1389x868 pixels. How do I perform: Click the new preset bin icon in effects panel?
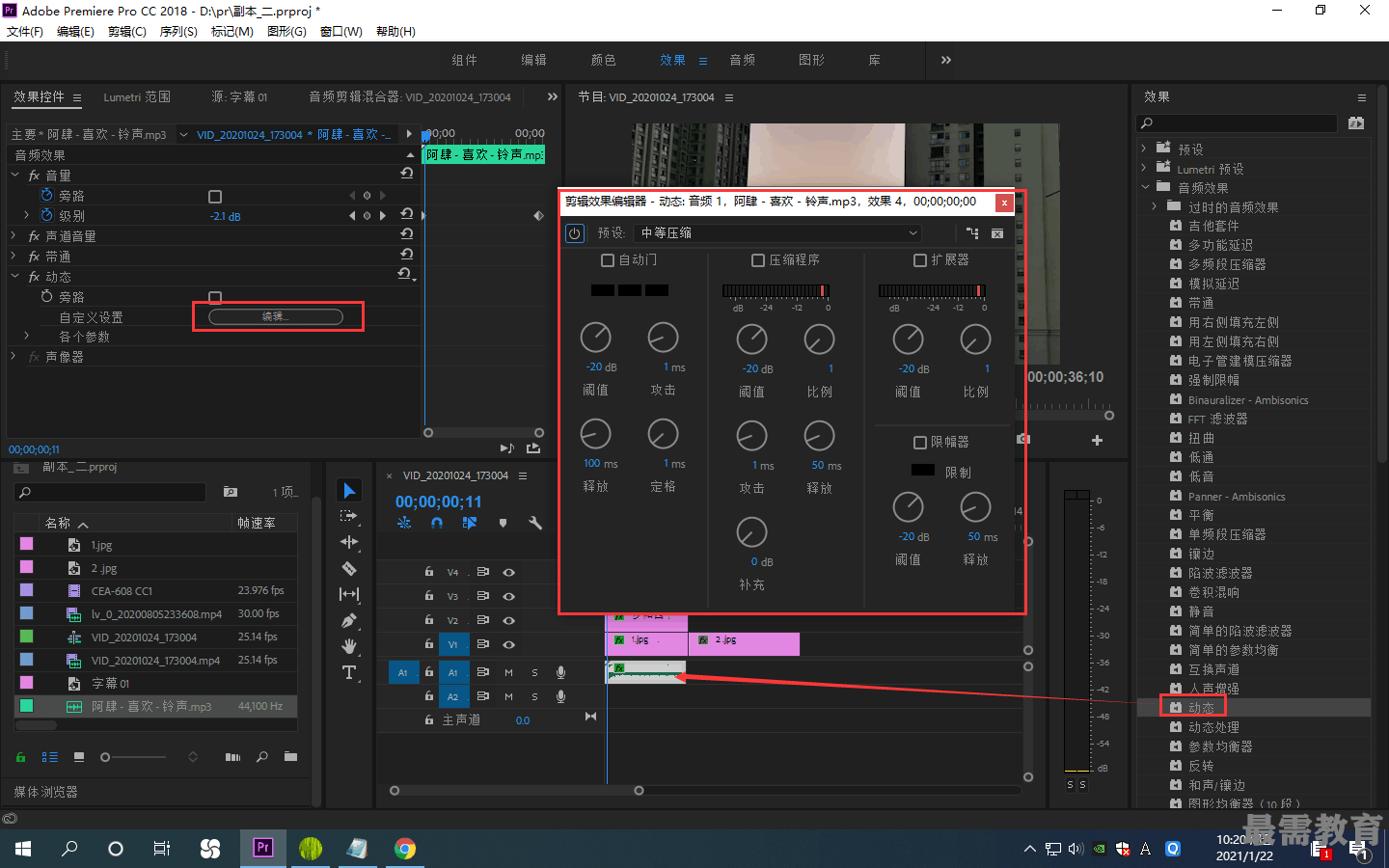[1356, 123]
